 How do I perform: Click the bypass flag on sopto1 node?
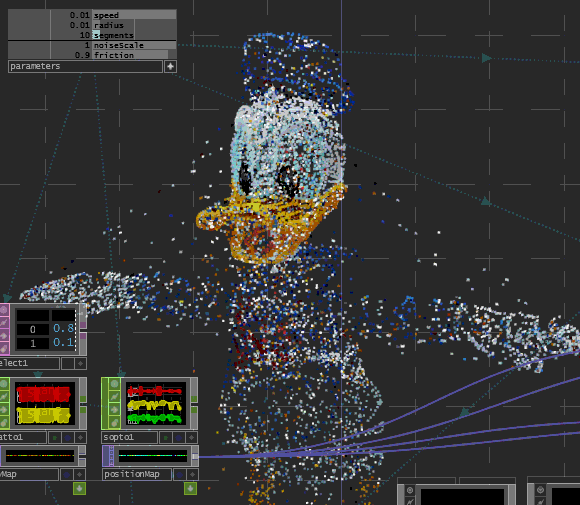114,397
